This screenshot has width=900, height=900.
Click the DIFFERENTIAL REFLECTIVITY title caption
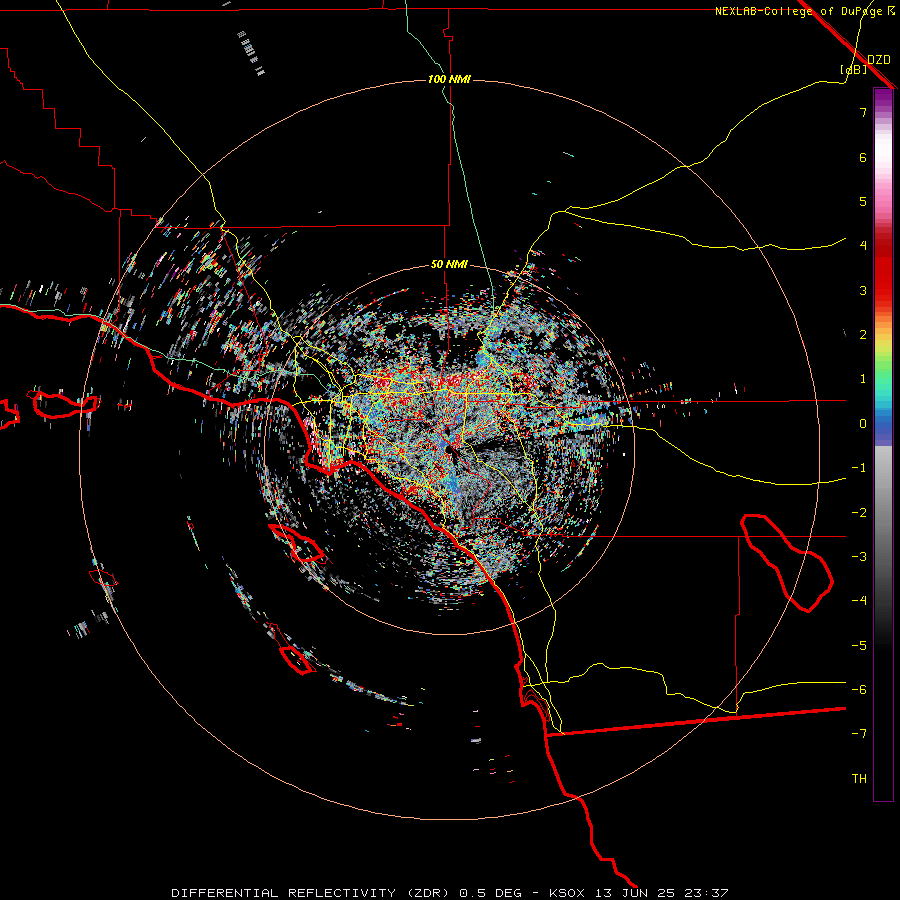(449, 893)
